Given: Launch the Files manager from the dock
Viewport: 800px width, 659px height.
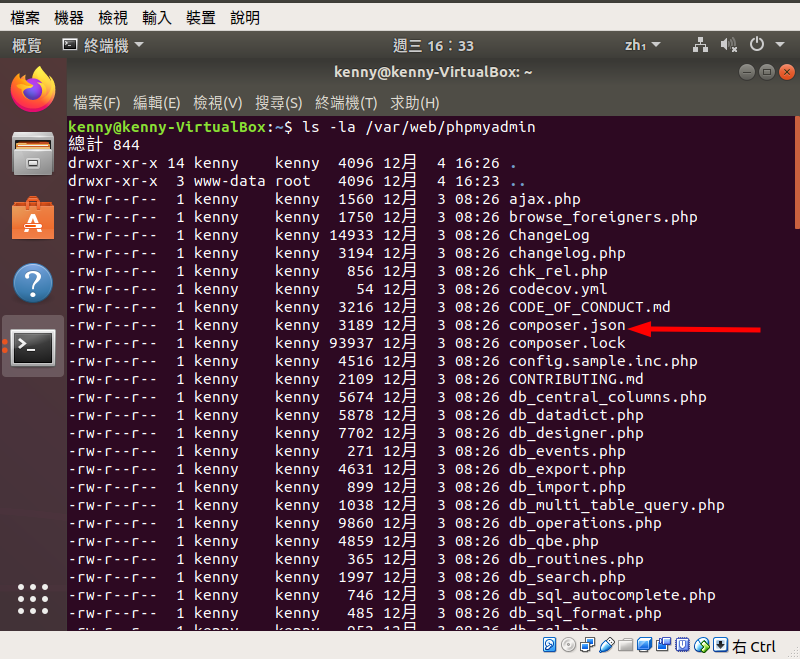Looking at the screenshot, I should pyautogui.click(x=33, y=154).
